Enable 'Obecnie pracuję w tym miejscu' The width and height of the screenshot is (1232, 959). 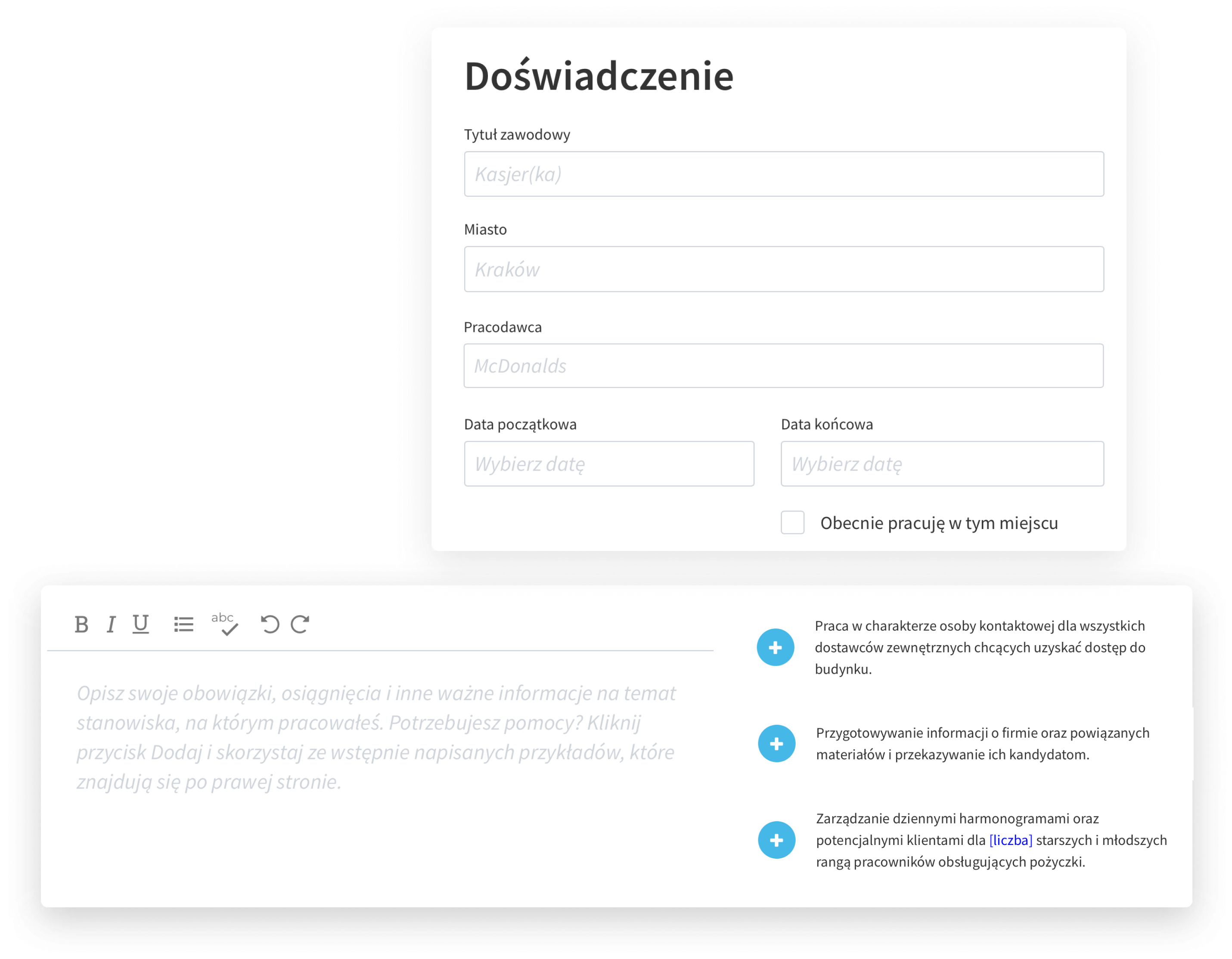point(793,523)
